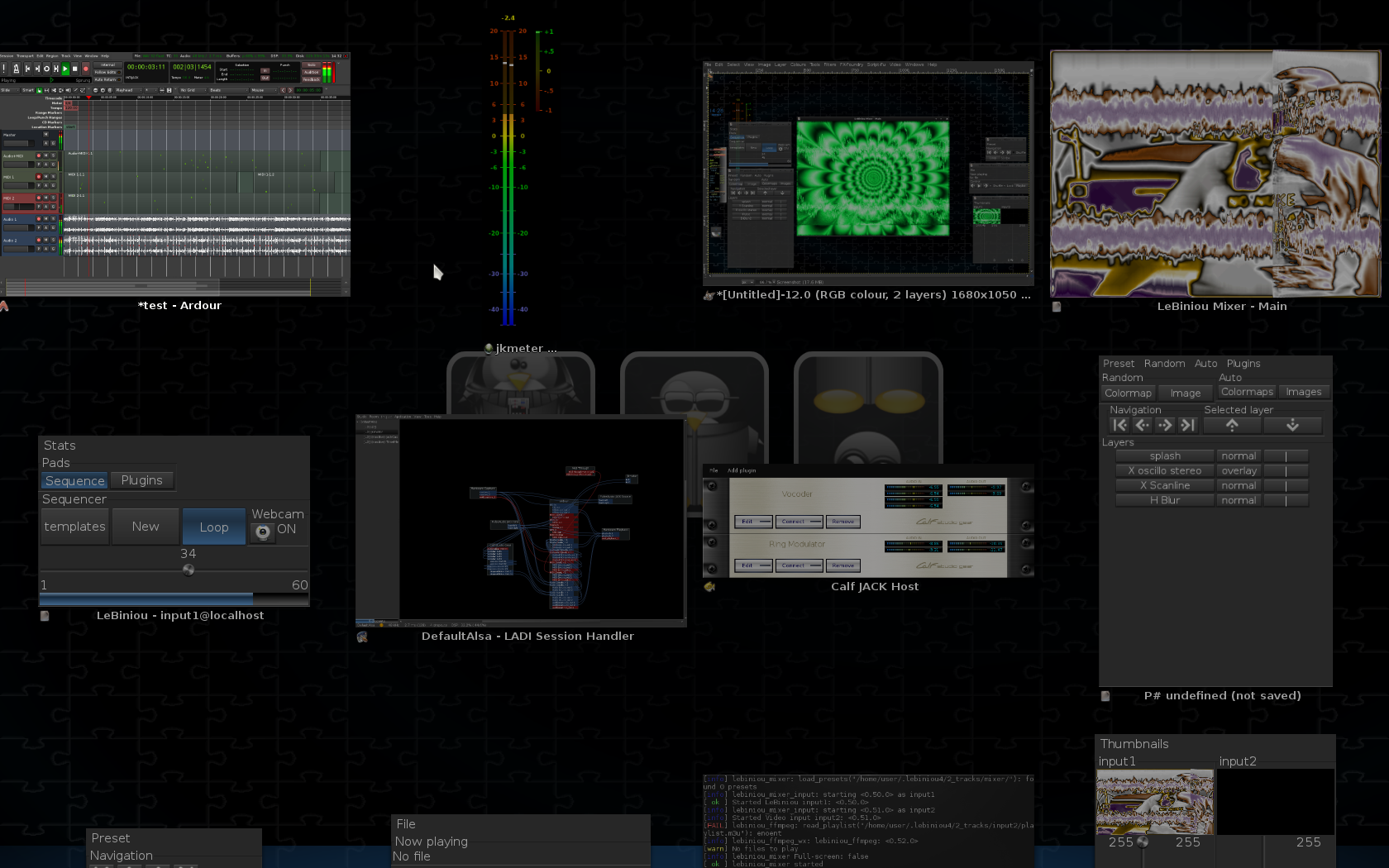Go to last sequence in LeBiniou Navigation

click(1187, 425)
